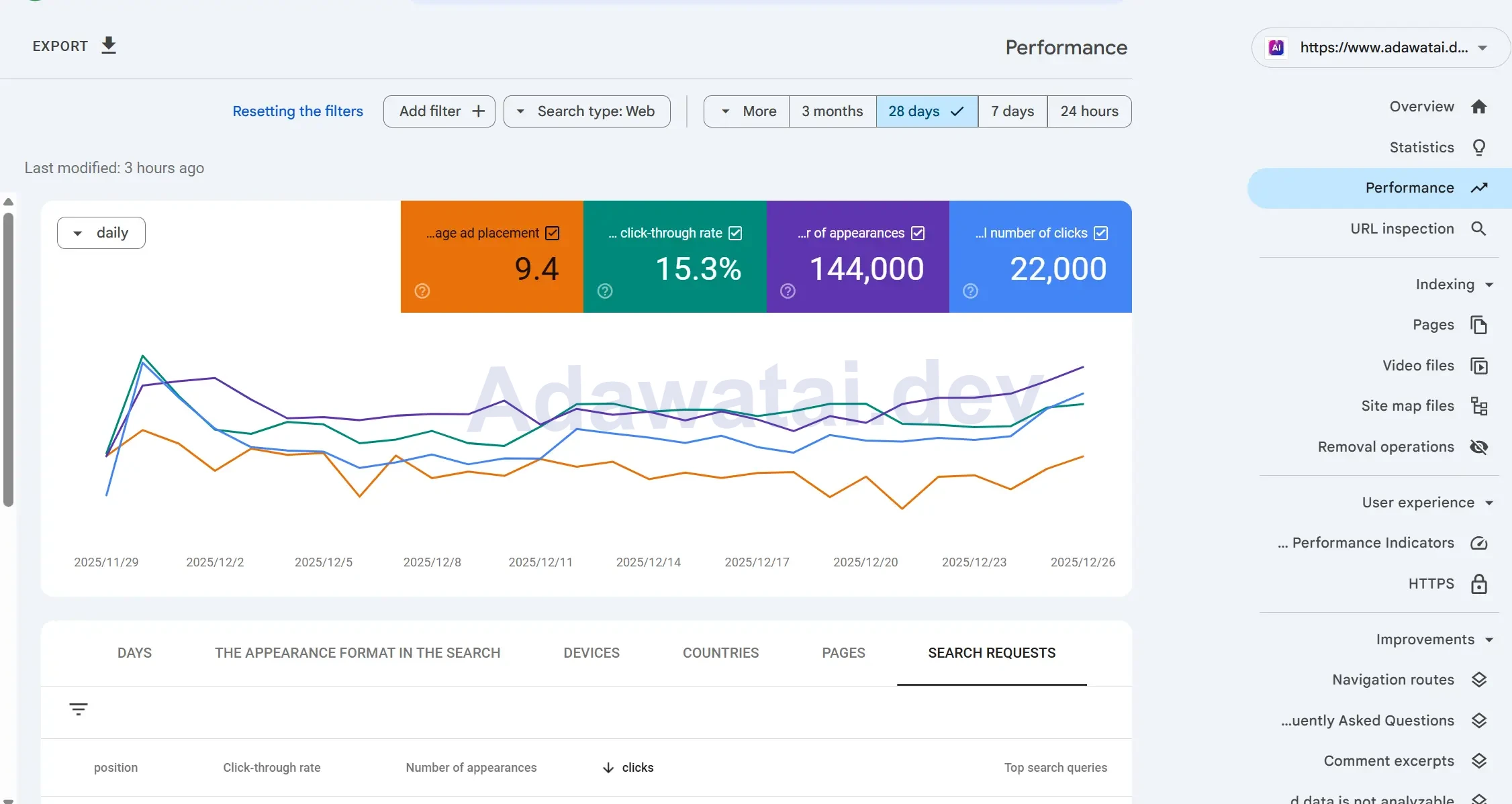Open URL inspection magnifier icon
Viewport: 1512px width, 804px height.
[1478, 229]
